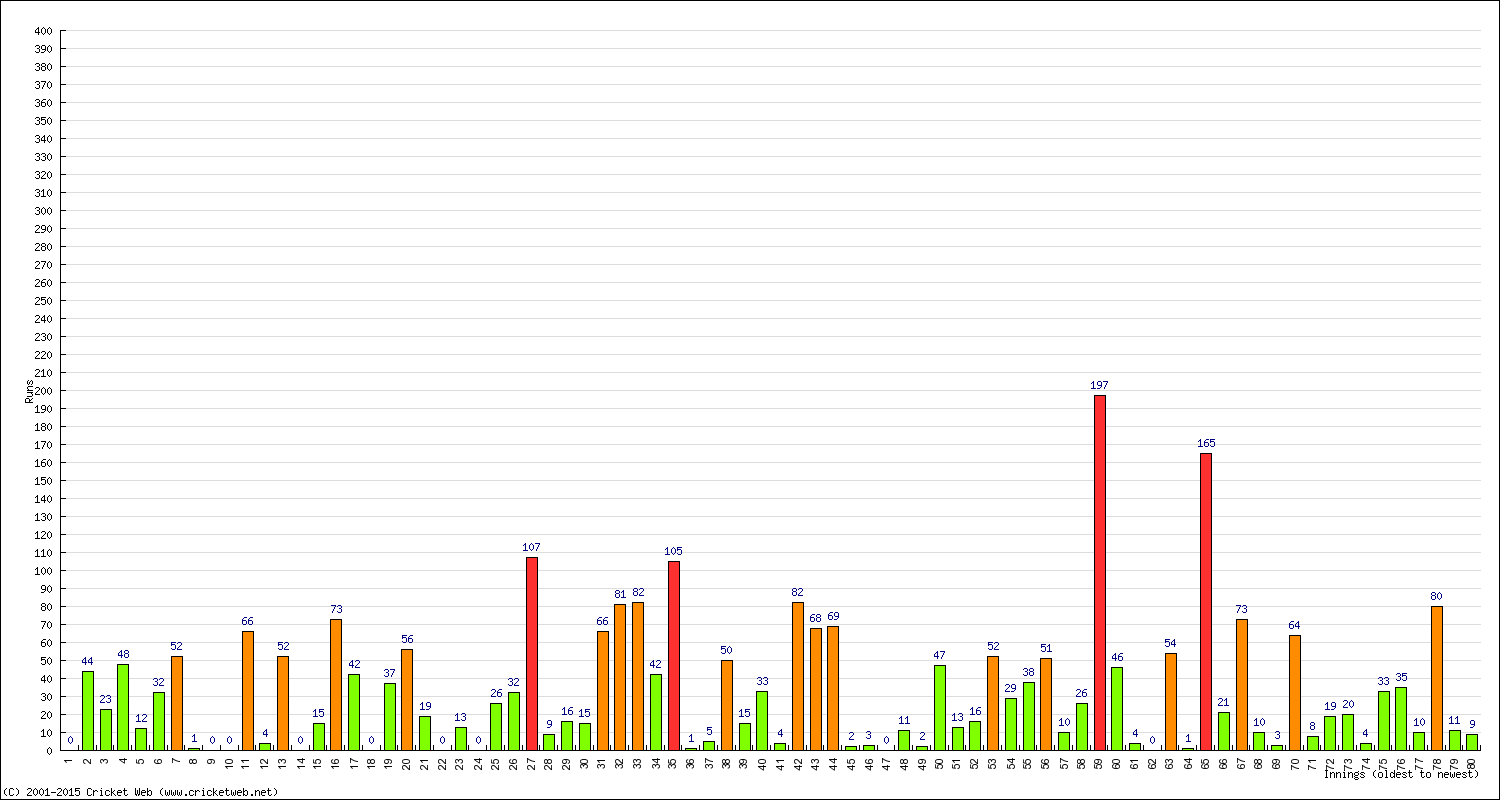Screen dimensions: 1500x800
Task: Click the orange bar valued 81
Action: 620,677
